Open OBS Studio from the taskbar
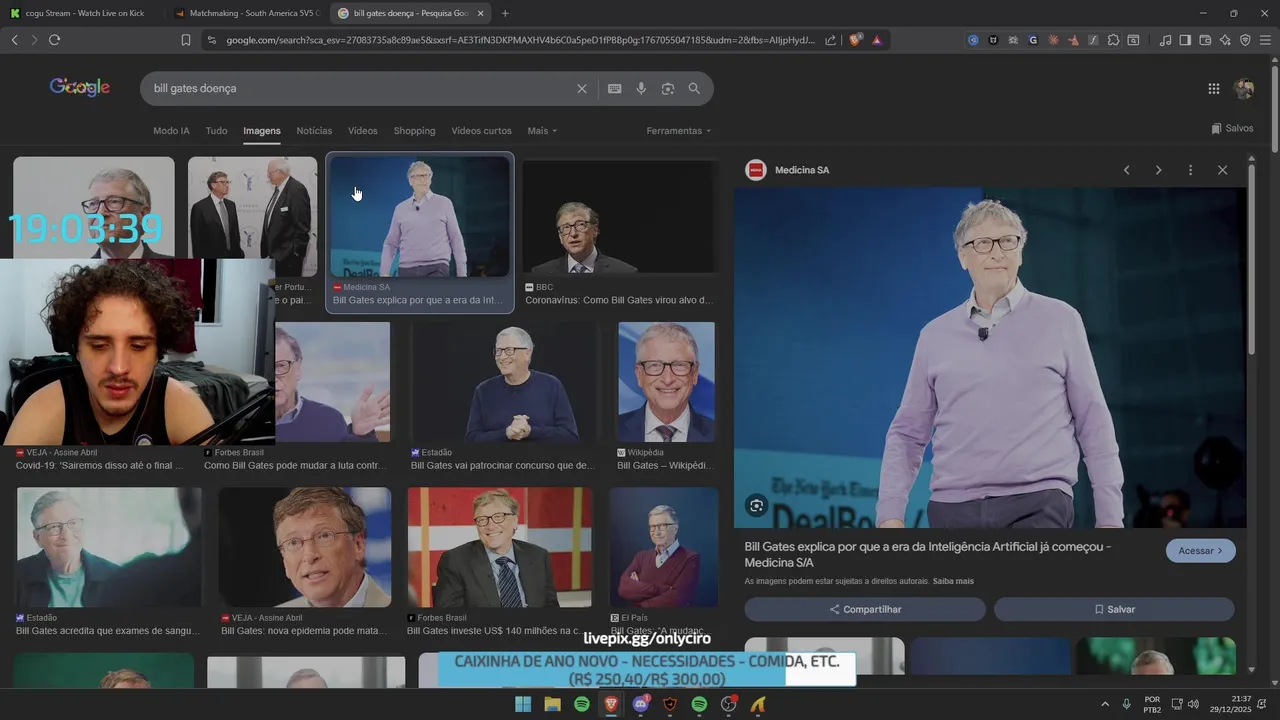 point(729,705)
